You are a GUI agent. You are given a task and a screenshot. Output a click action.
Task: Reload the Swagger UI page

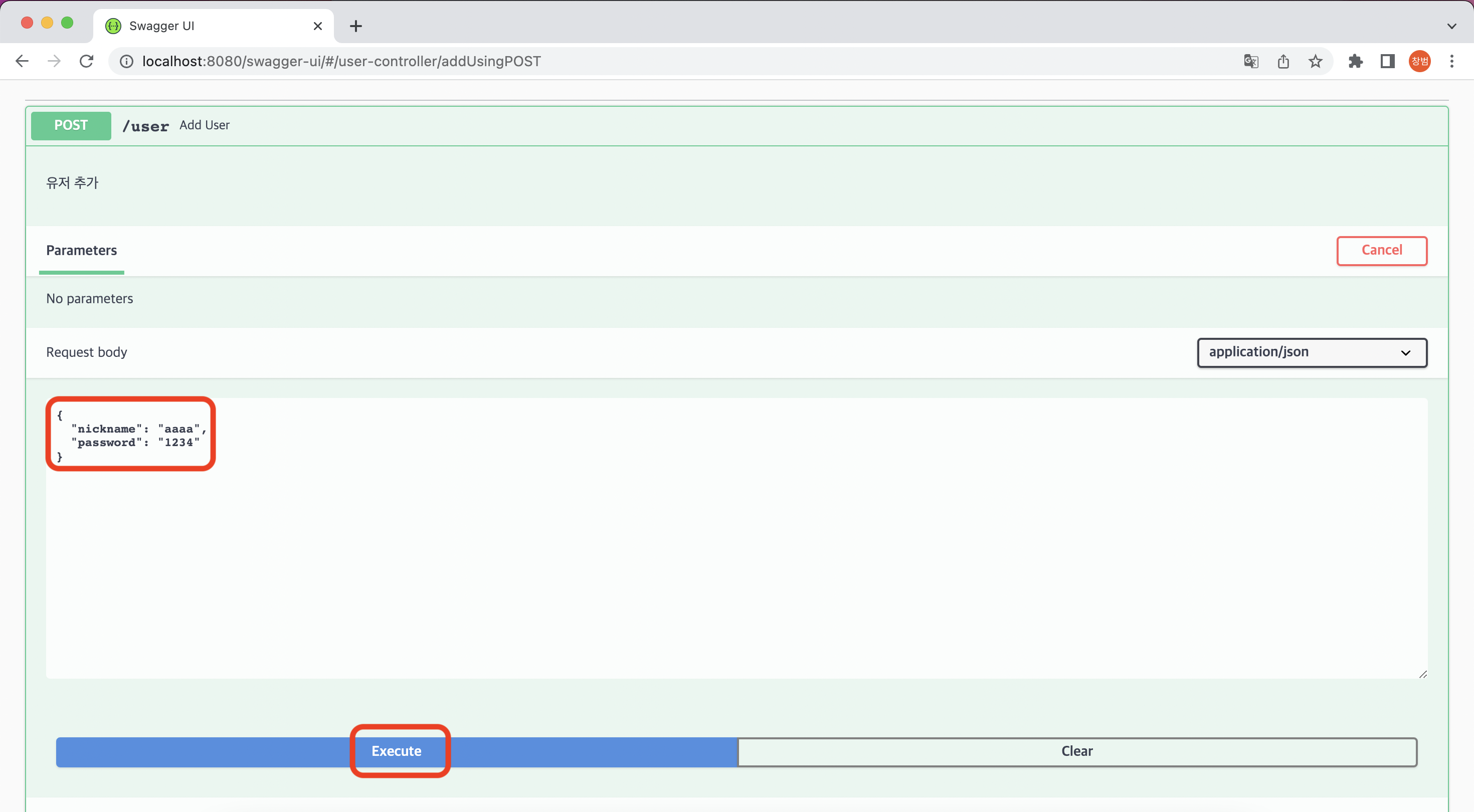(x=86, y=61)
